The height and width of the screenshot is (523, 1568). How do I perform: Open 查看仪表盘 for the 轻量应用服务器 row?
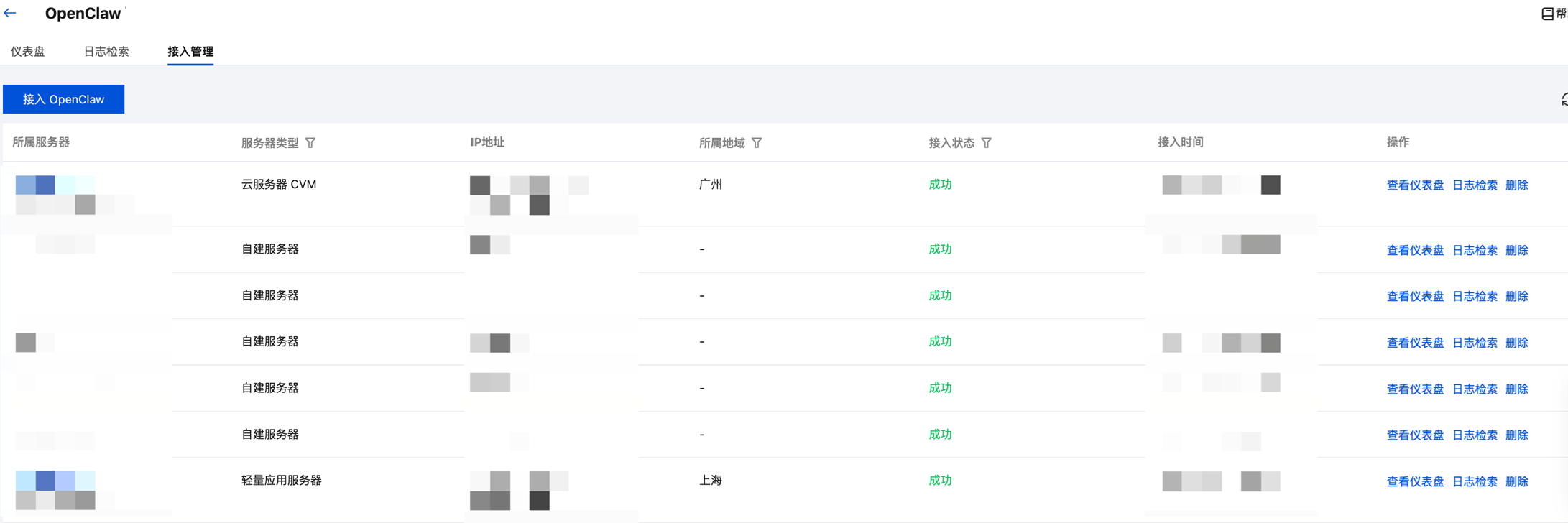coord(1415,481)
